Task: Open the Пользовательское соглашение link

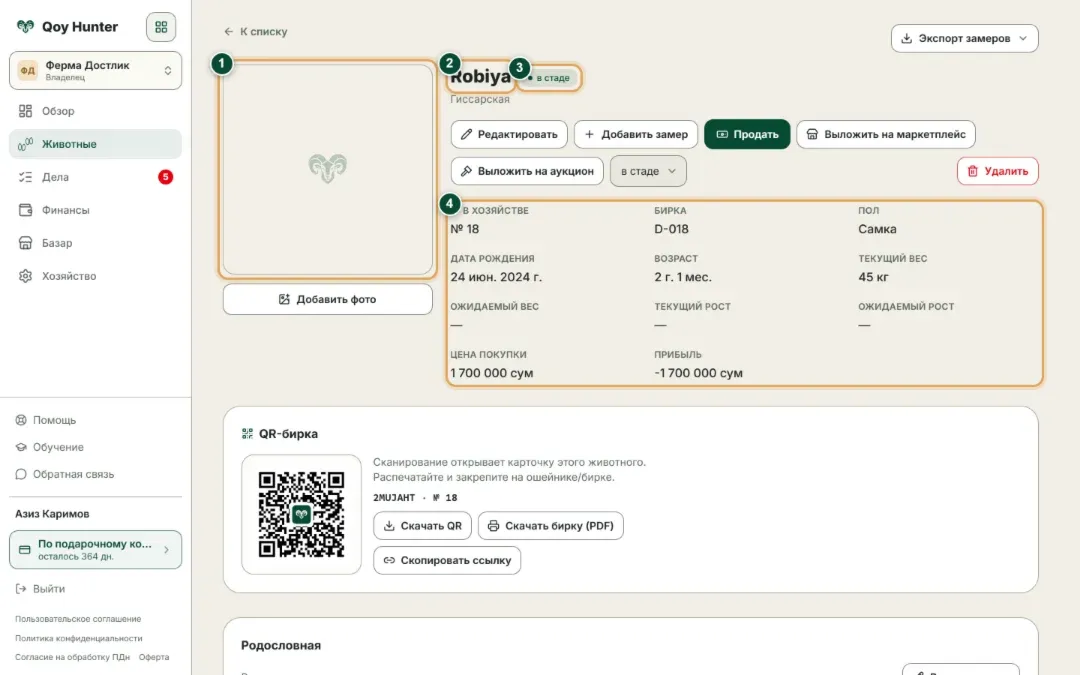Action: (78, 619)
